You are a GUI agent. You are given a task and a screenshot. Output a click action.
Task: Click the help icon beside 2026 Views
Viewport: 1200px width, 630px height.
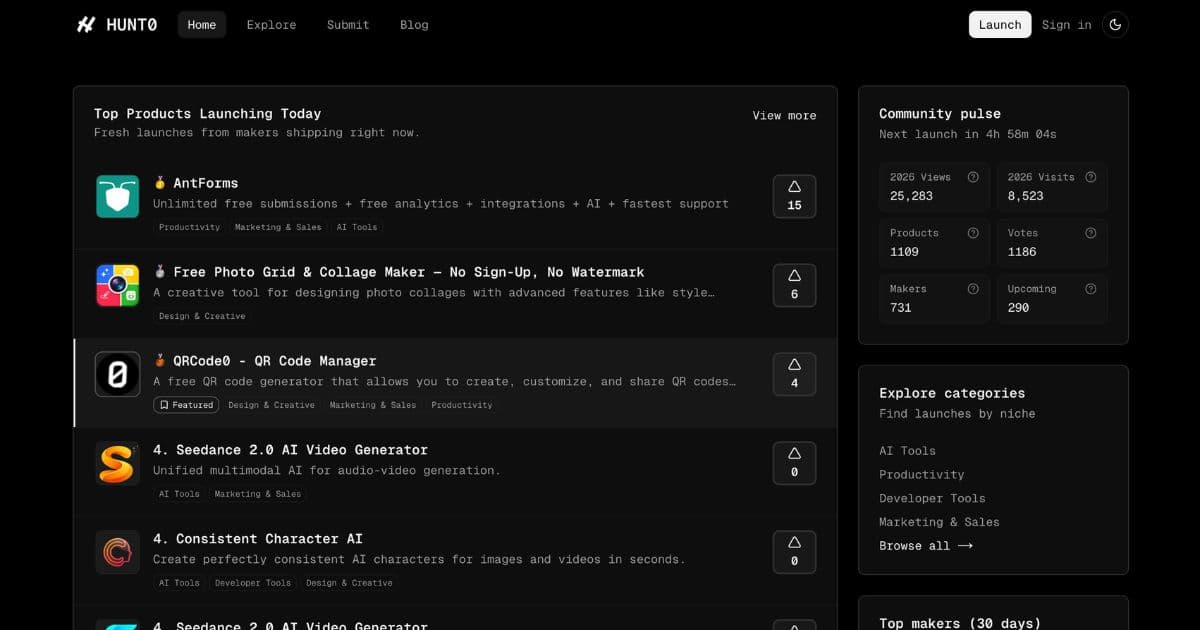(x=972, y=177)
